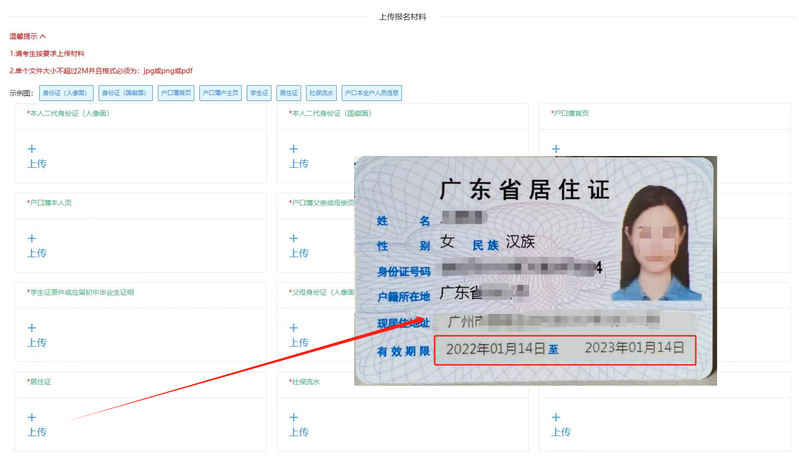
Task: Click plus icon under 本人二代身份证（国徽面）
Action: click(294, 149)
